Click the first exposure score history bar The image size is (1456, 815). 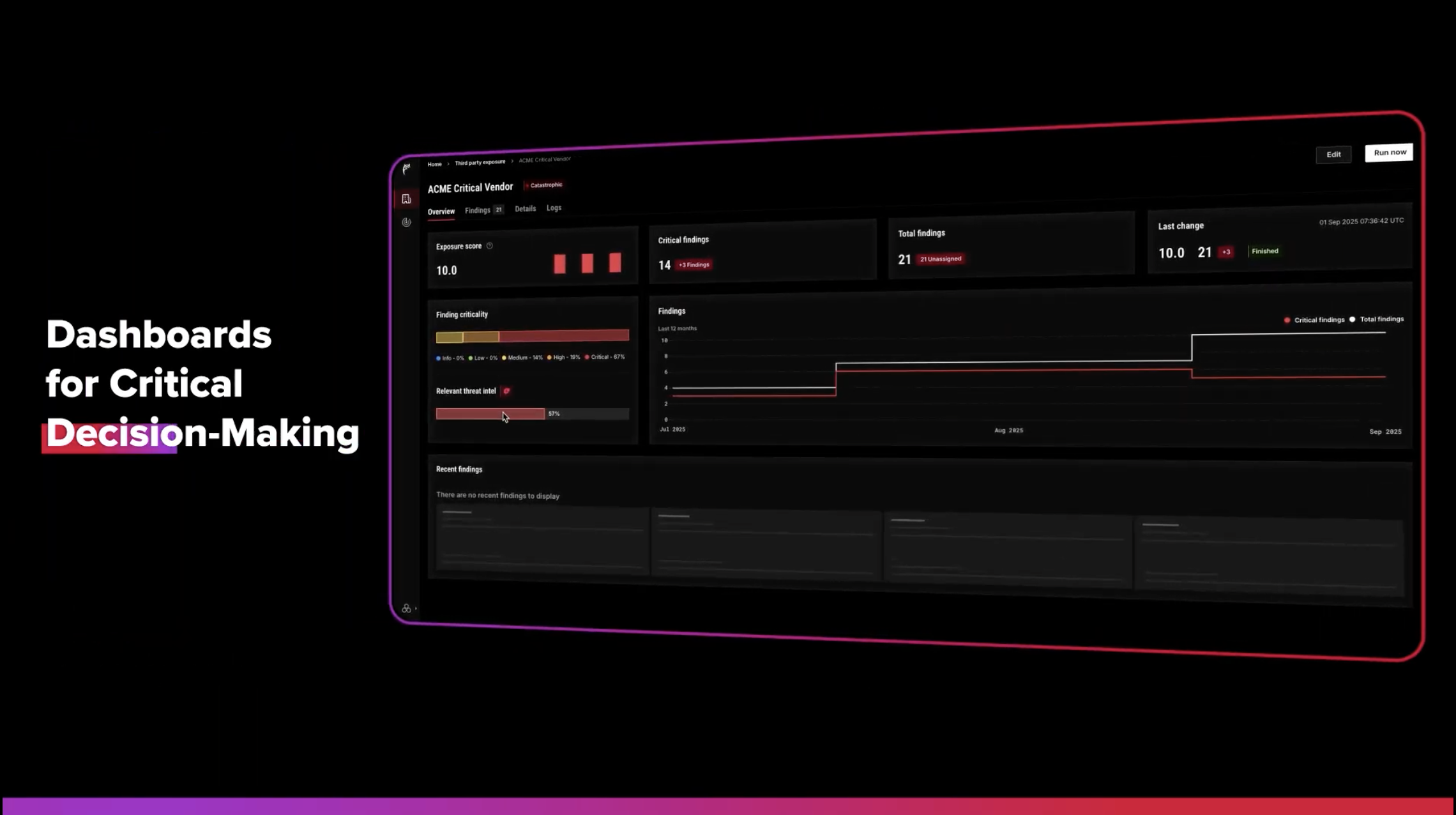559,264
